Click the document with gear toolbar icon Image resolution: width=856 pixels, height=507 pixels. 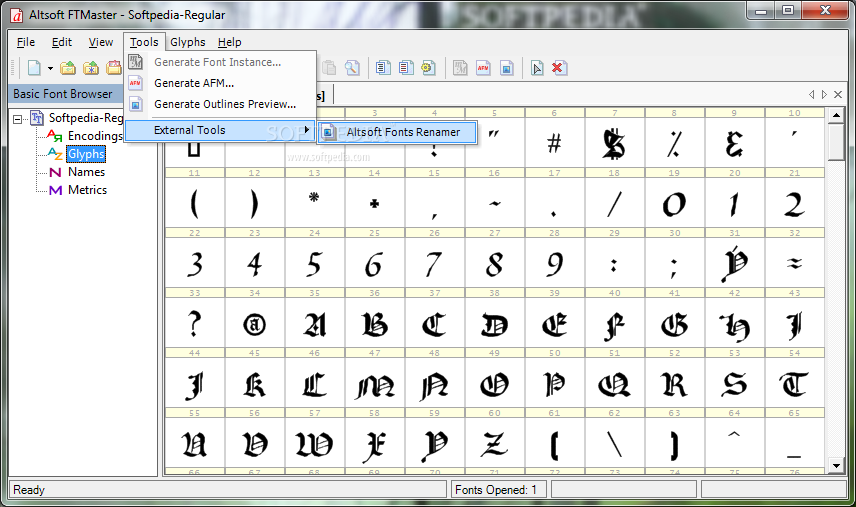pyautogui.click(x=428, y=68)
